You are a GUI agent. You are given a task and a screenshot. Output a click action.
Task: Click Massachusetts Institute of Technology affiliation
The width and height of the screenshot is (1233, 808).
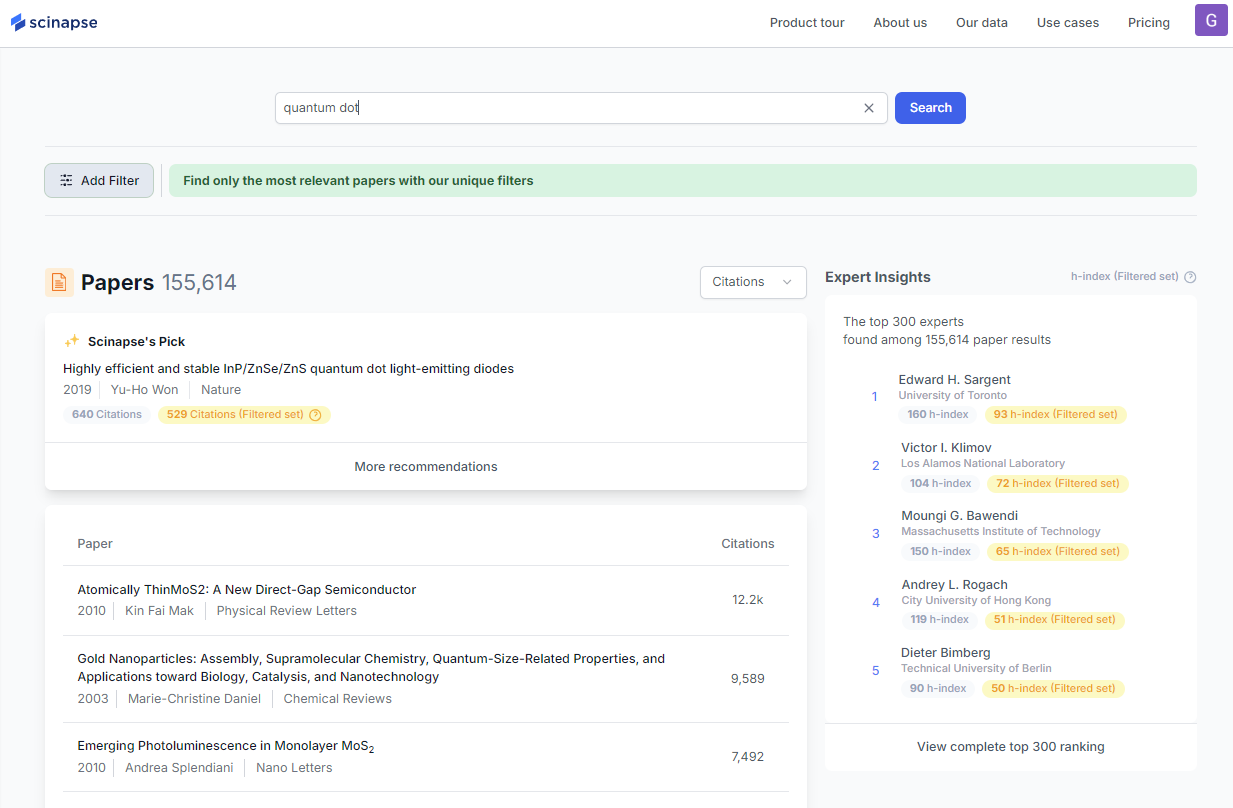click(x=1001, y=531)
